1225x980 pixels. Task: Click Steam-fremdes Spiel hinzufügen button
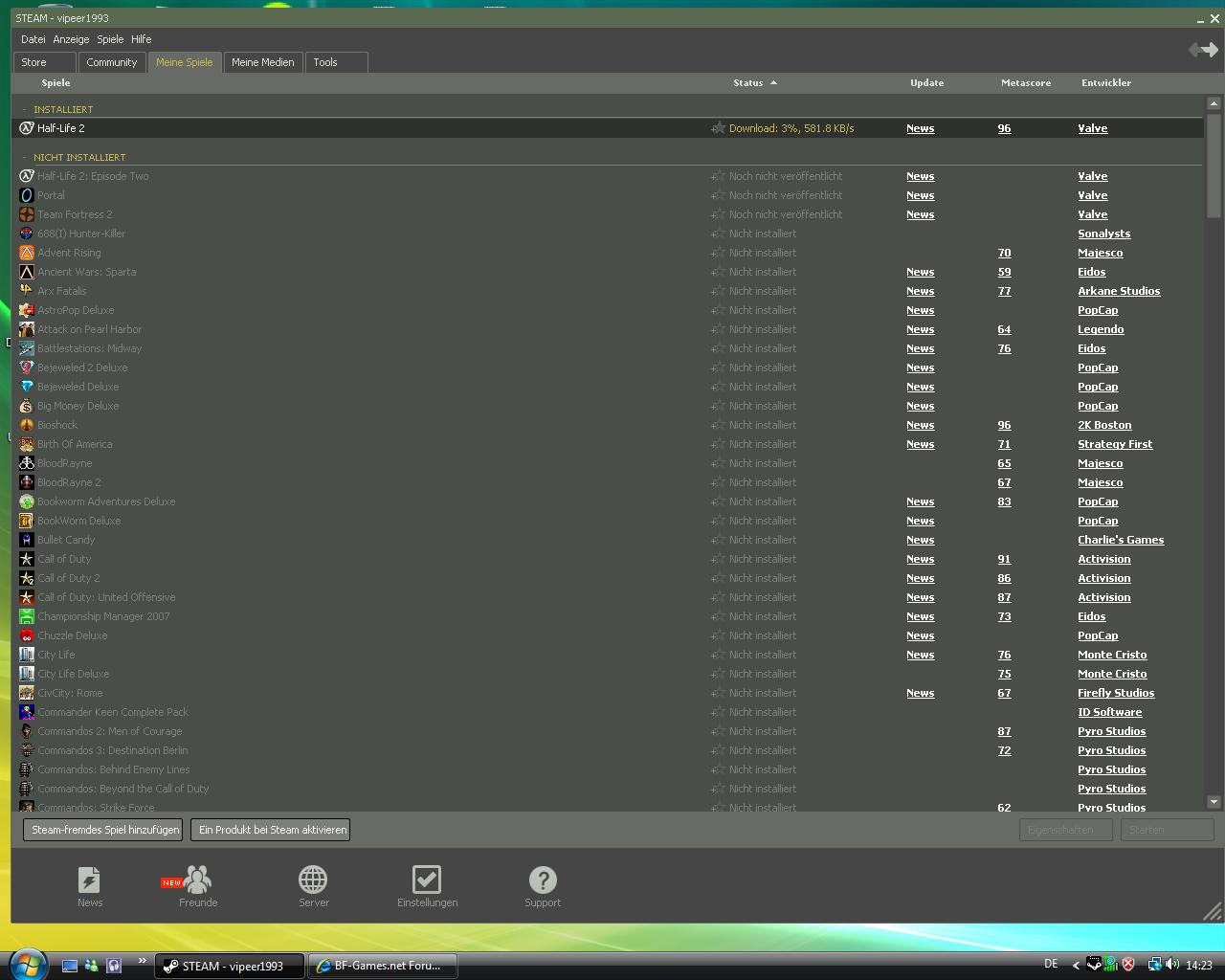click(x=103, y=830)
